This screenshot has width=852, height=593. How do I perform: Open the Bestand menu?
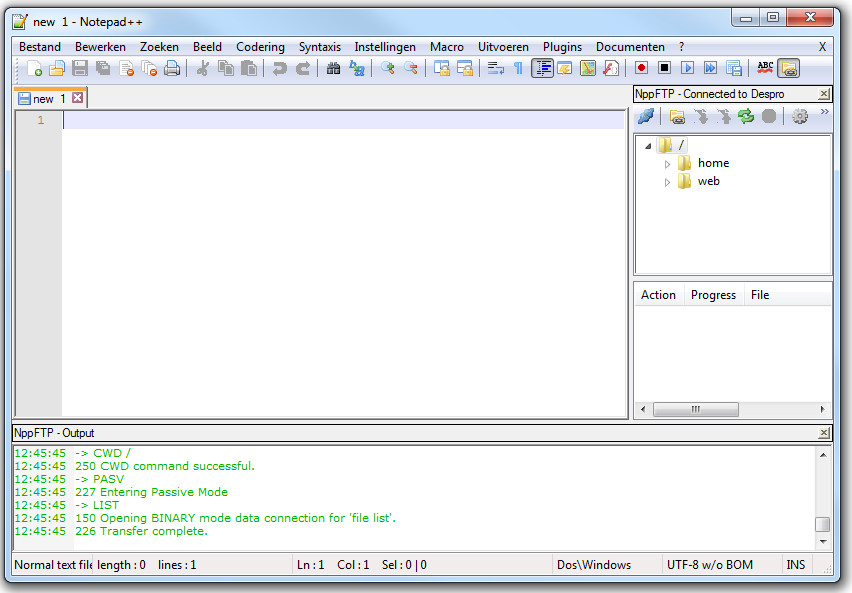[x=40, y=47]
